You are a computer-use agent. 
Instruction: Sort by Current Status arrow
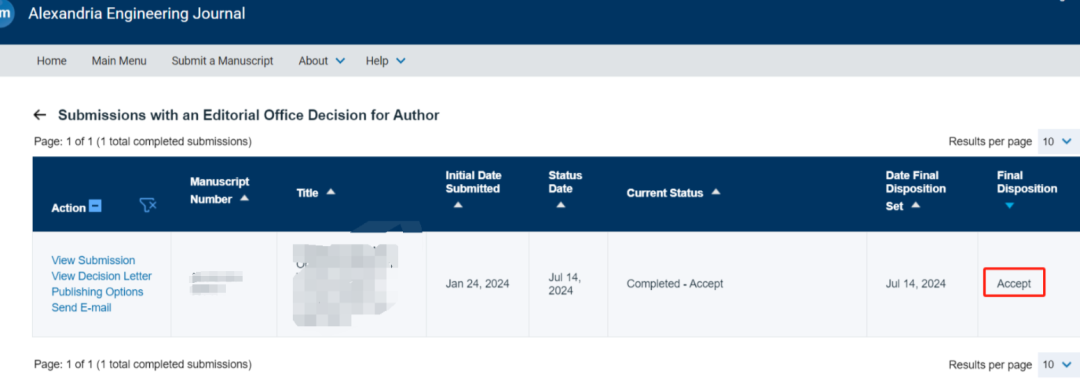click(715, 192)
